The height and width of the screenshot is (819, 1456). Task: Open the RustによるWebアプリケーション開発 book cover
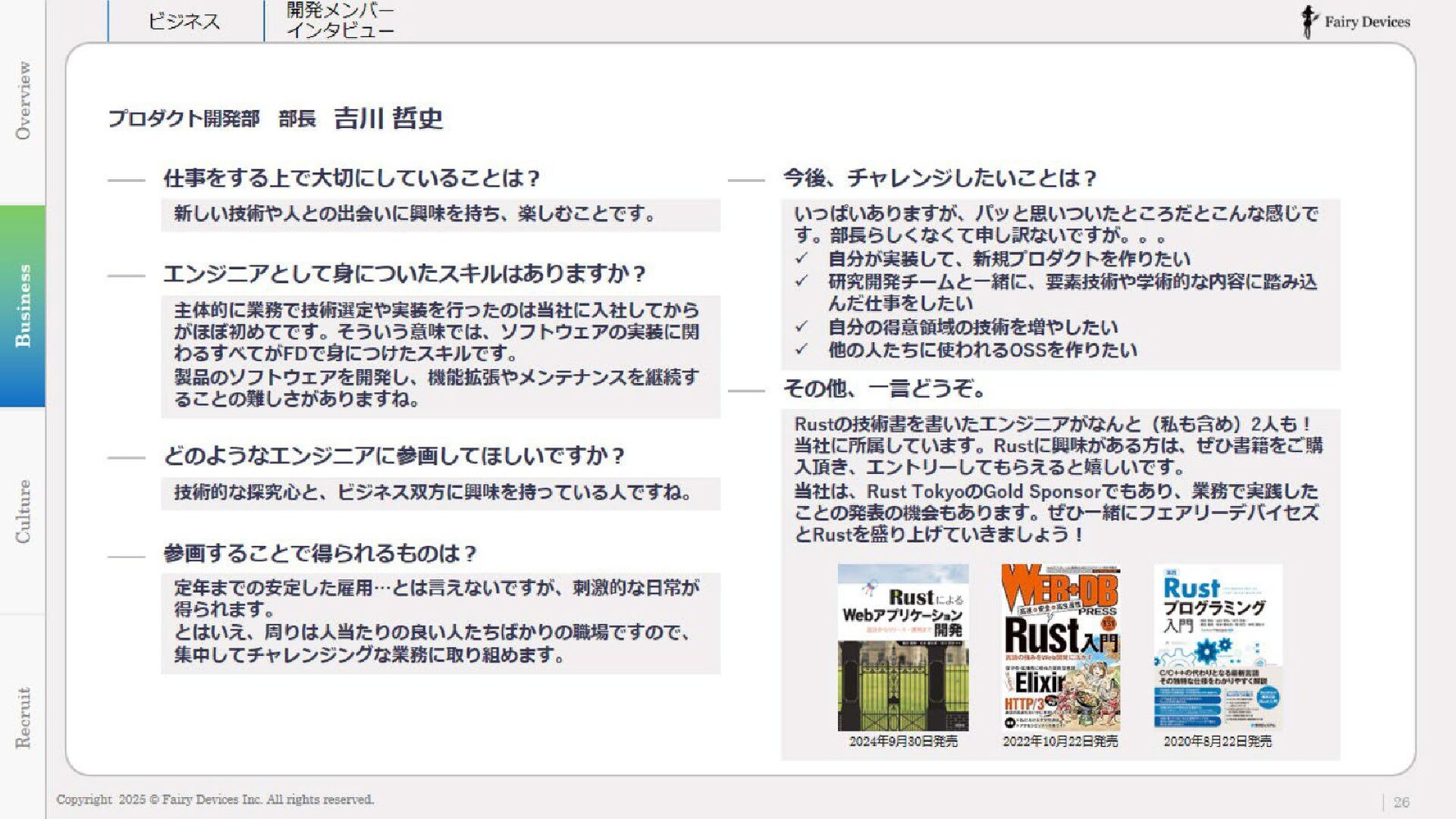tap(902, 648)
